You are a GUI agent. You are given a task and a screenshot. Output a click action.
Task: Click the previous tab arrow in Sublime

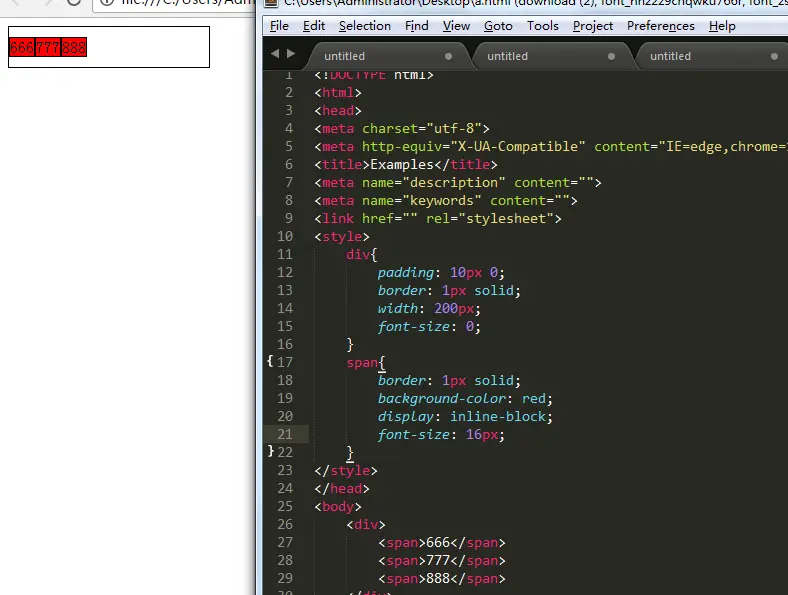click(x=275, y=53)
